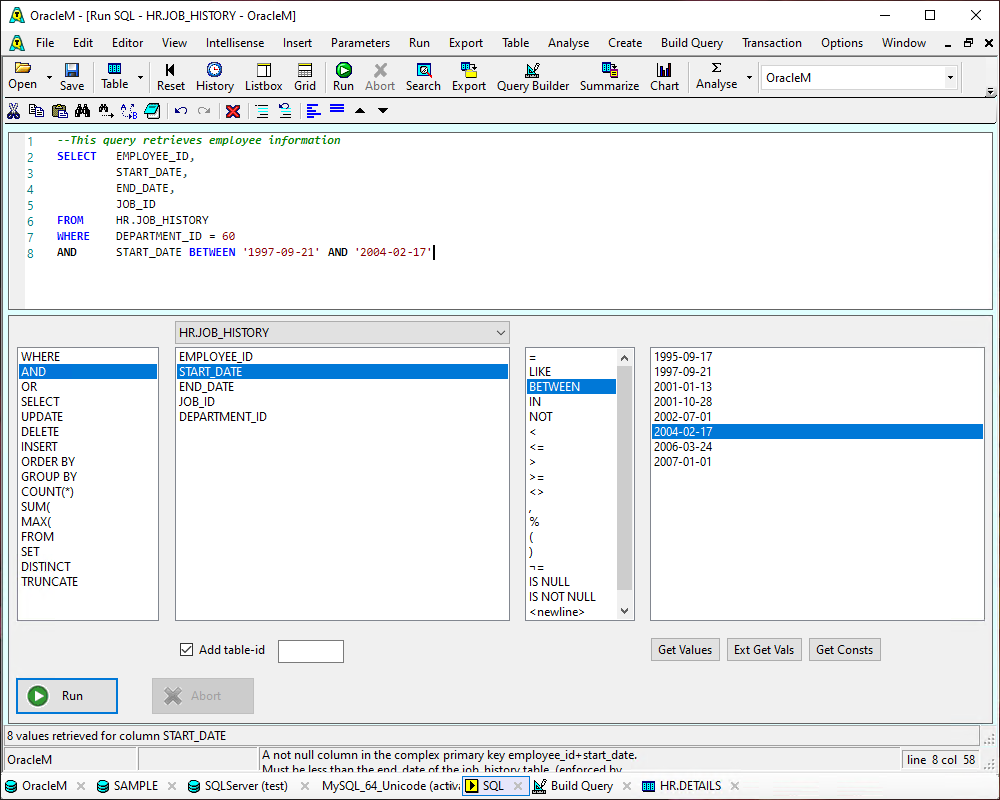
Task: Open the Parameters menu
Action: 360,43
